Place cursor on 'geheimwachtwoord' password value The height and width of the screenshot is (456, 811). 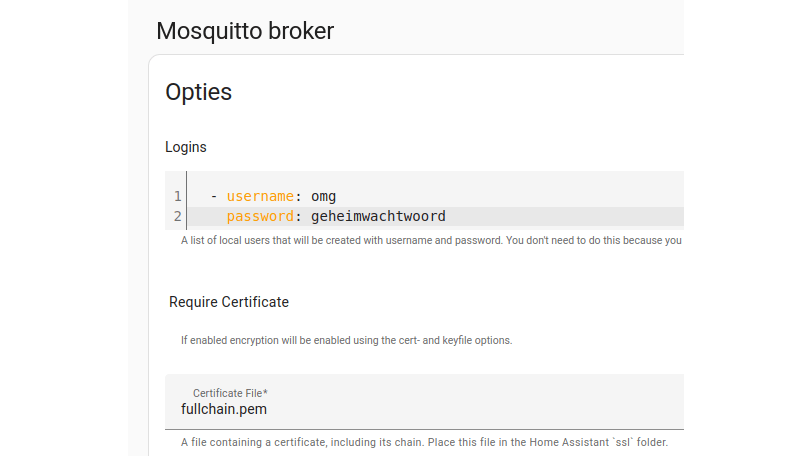(378, 216)
